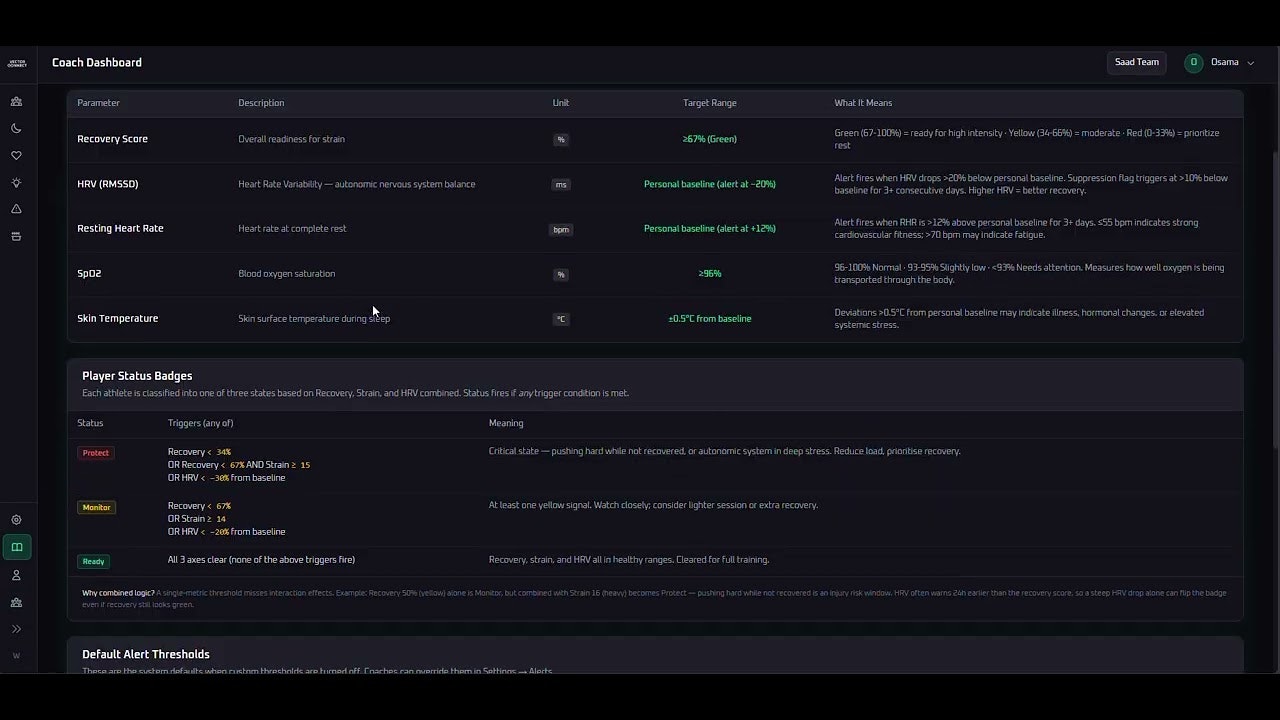Click the Player Status Badges heading

pos(137,376)
